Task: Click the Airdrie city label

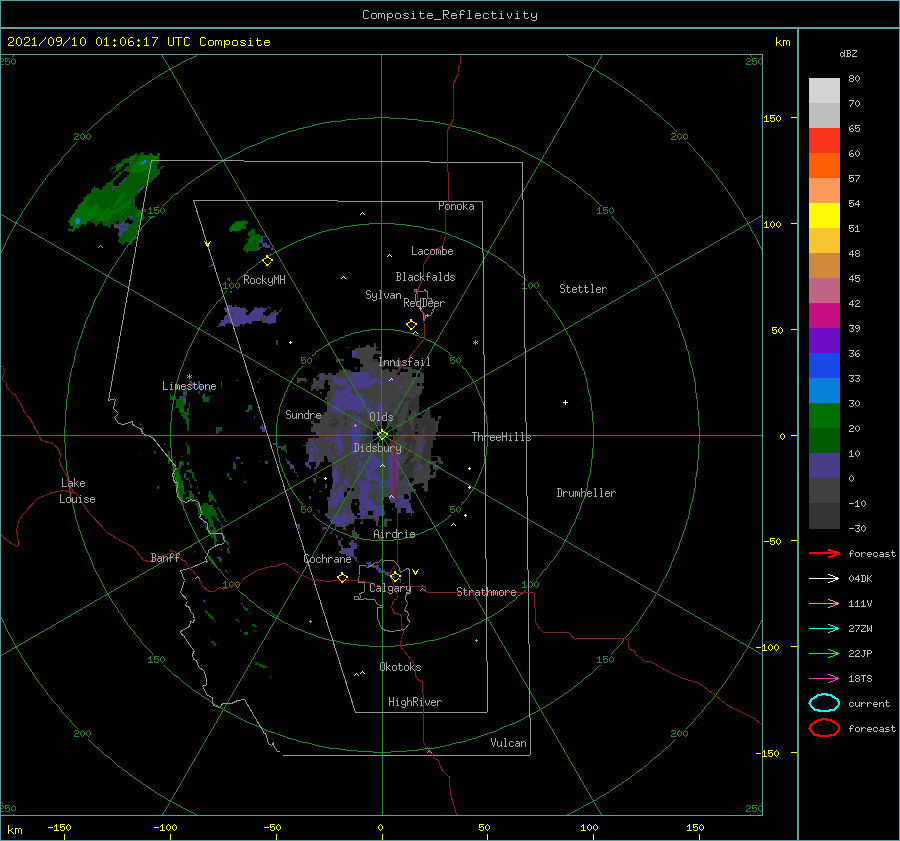Action: click(394, 534)
